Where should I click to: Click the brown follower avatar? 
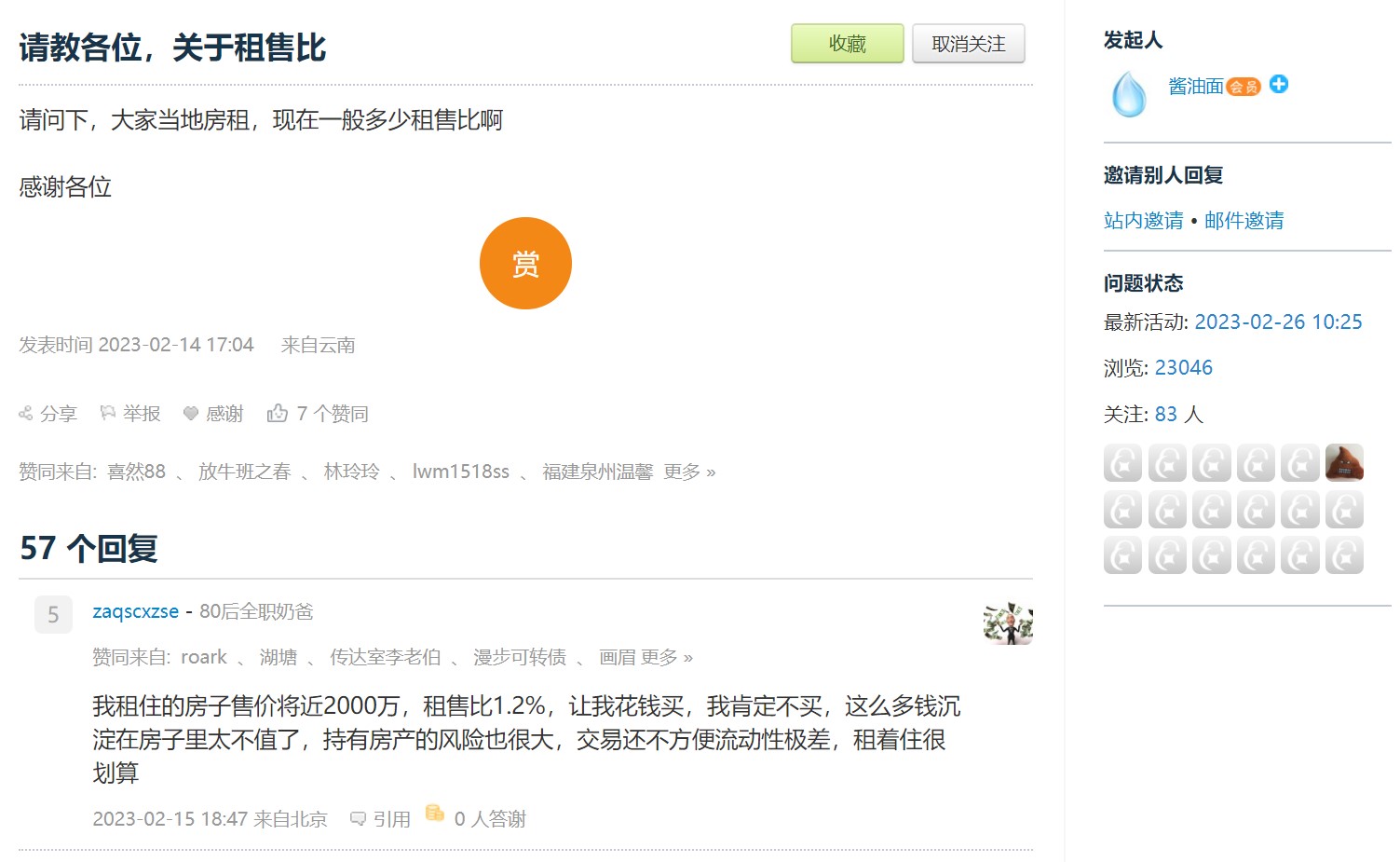1344,462
